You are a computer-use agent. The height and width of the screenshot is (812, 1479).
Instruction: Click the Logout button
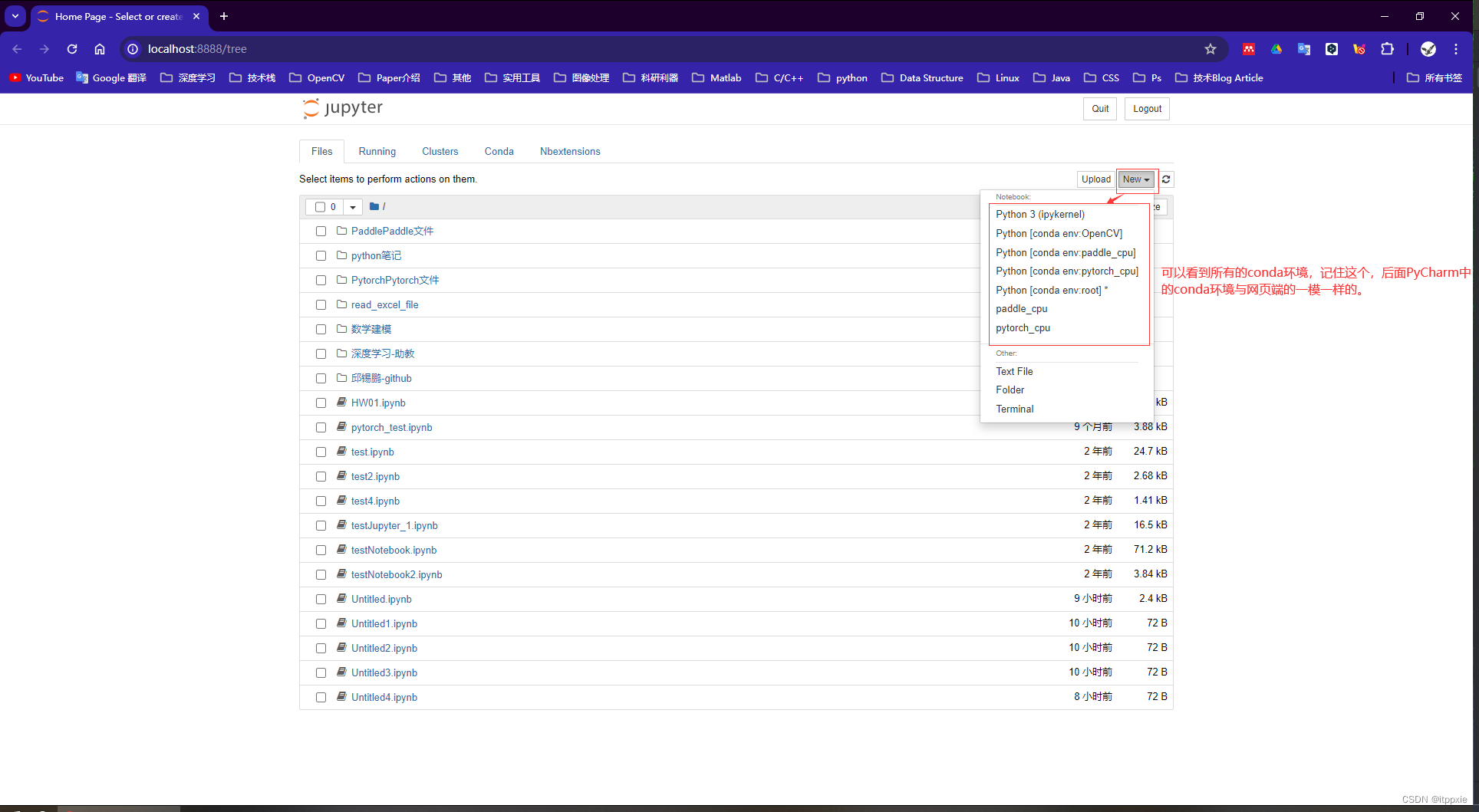coord(1146,108)
